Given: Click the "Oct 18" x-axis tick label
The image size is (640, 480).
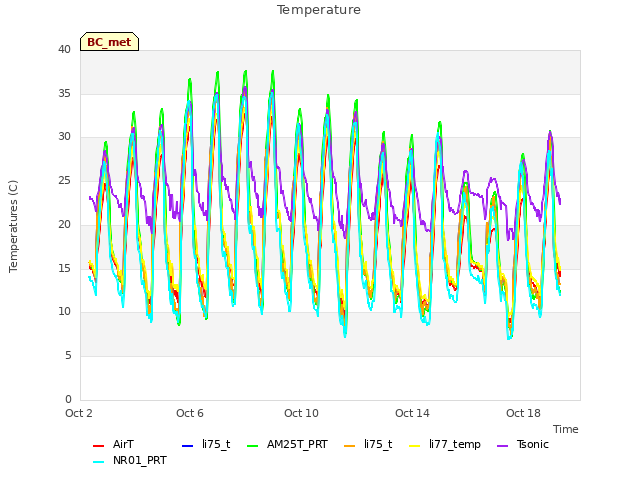Looking at the screenshot, I should tap(523, 413).
